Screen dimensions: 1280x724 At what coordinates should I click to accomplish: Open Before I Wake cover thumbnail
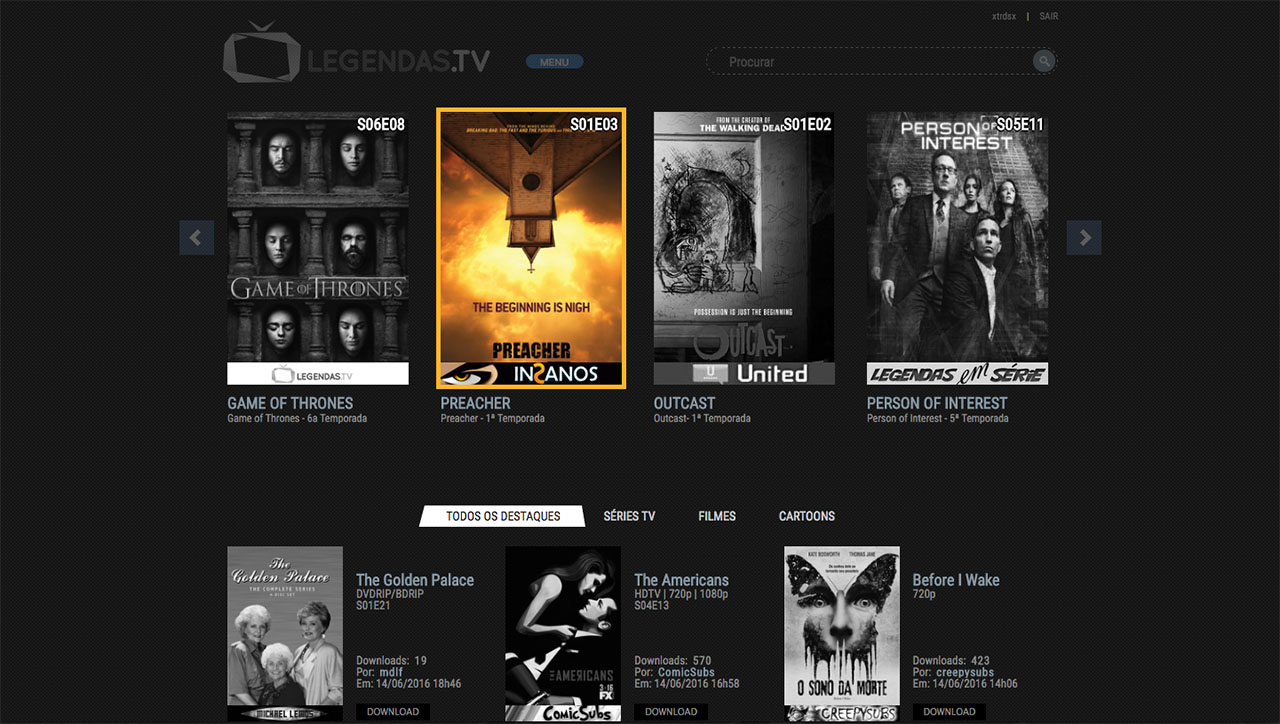click(842, 634)
